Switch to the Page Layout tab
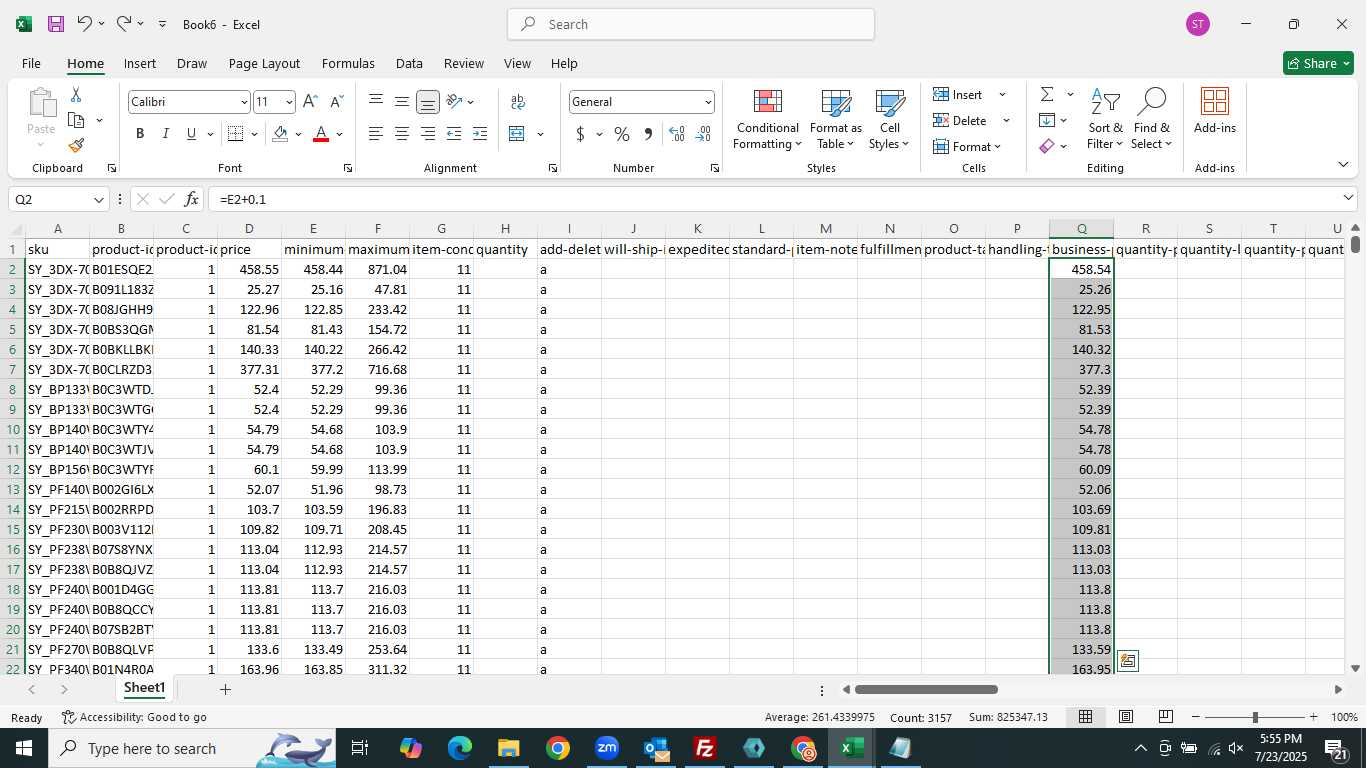Screen dimensions: 1366x768 (x=264, y=63)
